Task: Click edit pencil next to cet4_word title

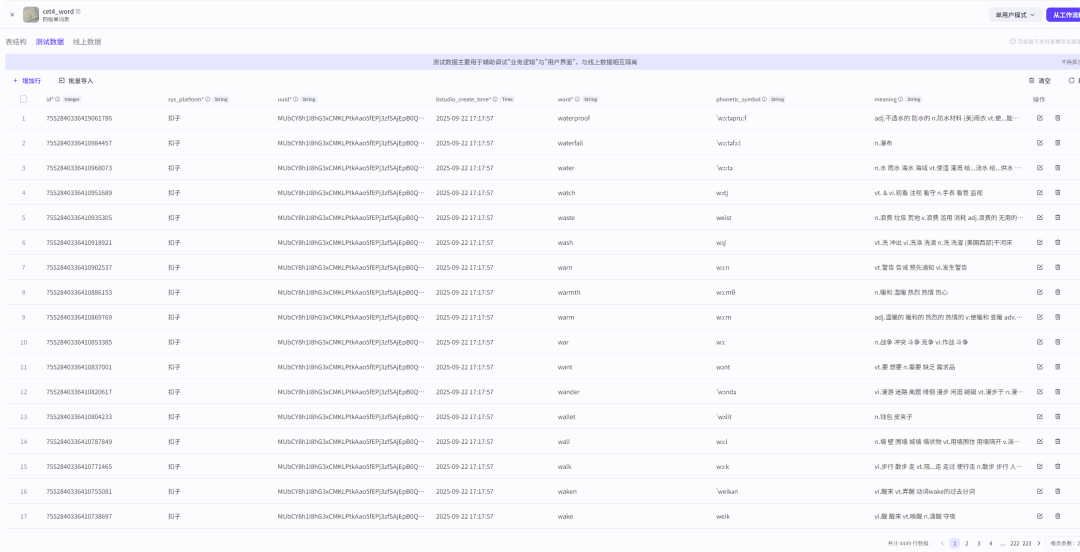Action: (x=79, y=11)
